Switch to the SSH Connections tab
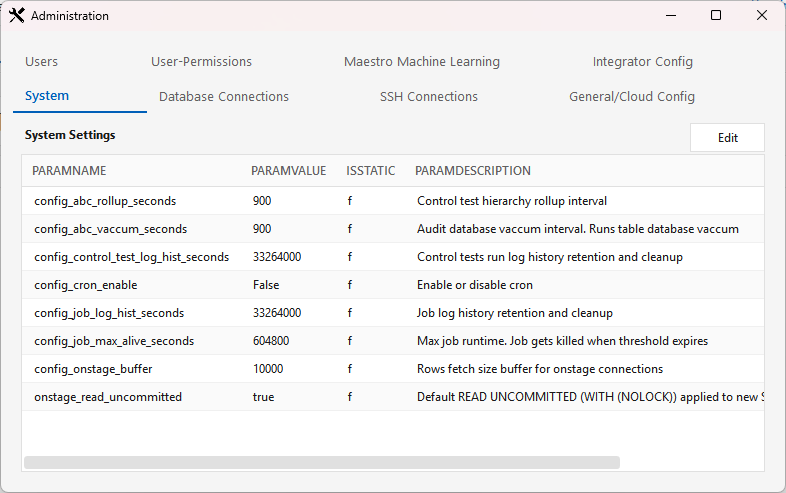 [x=429, y=96]
